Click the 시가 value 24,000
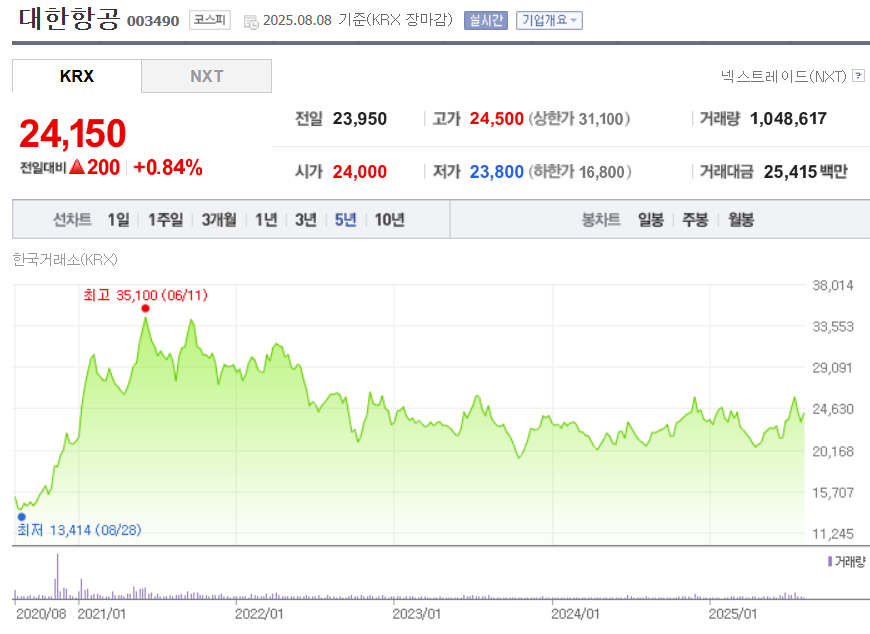Viewport: 870px width, 634px height. point(360,171)
